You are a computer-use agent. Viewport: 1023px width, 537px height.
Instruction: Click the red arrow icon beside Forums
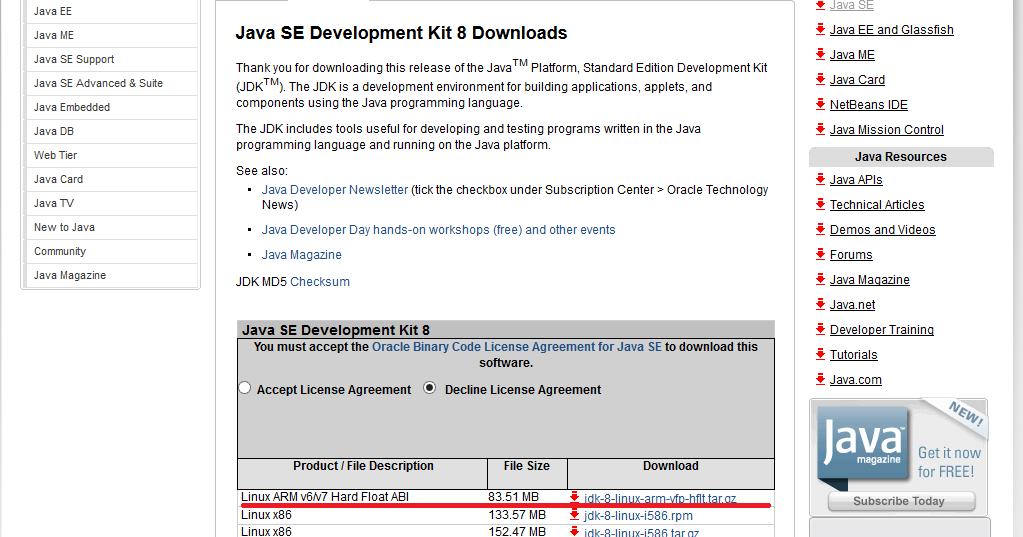(x=821, y=254)
